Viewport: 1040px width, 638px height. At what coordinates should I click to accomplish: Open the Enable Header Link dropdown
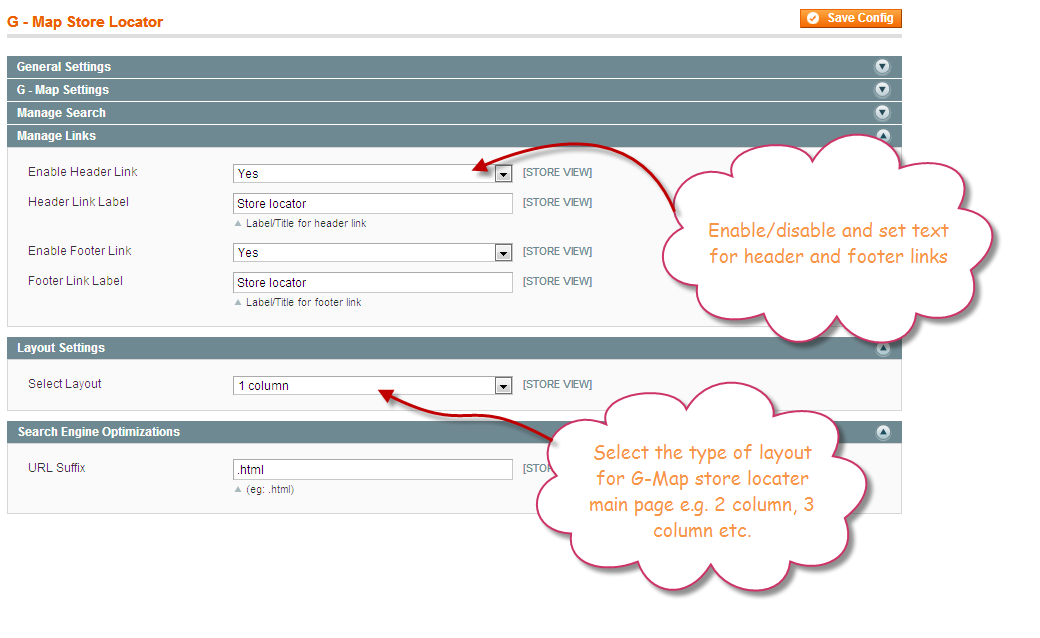point(504,173)
